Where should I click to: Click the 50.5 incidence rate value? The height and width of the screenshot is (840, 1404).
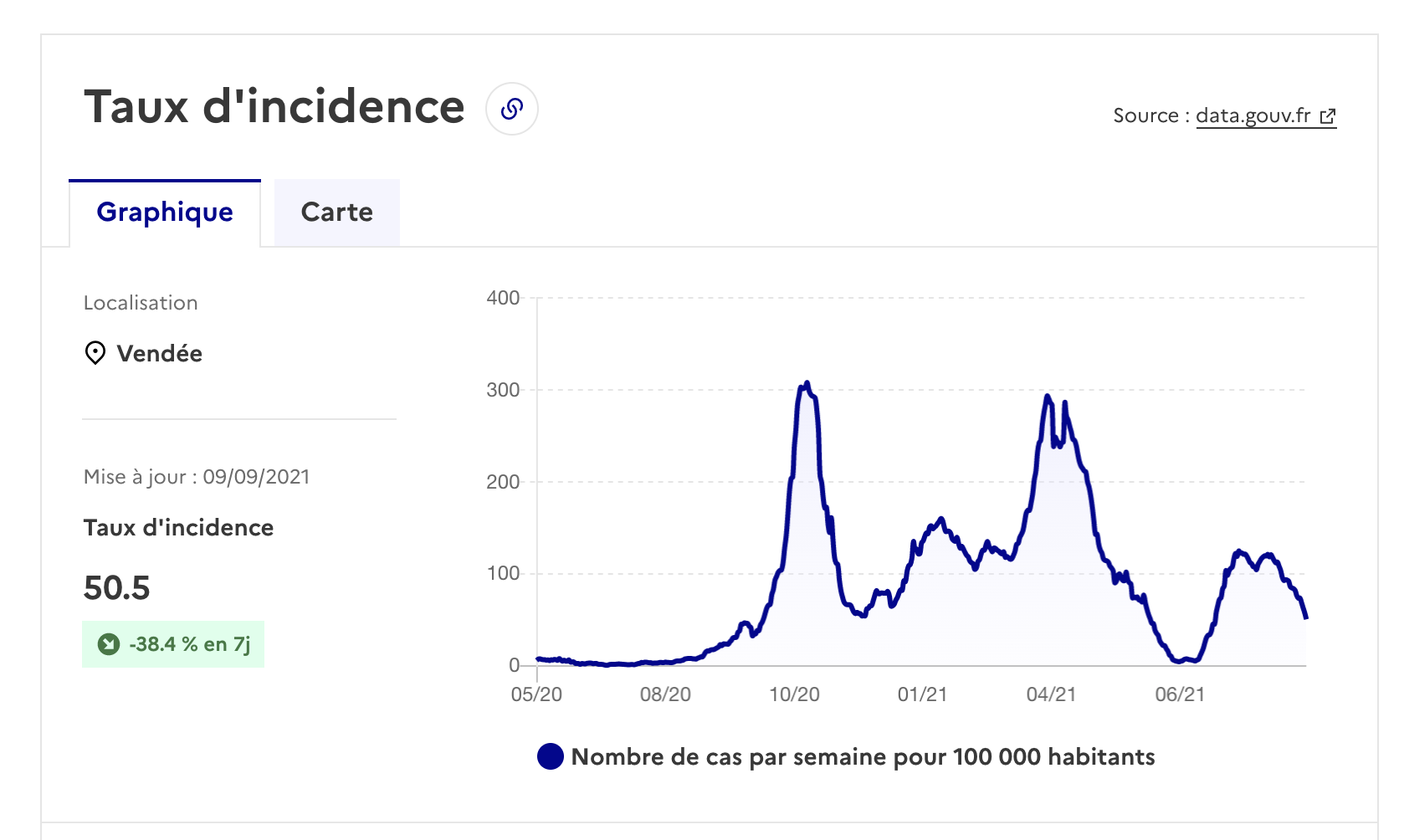pyautogui.click(x=116, y=588)
